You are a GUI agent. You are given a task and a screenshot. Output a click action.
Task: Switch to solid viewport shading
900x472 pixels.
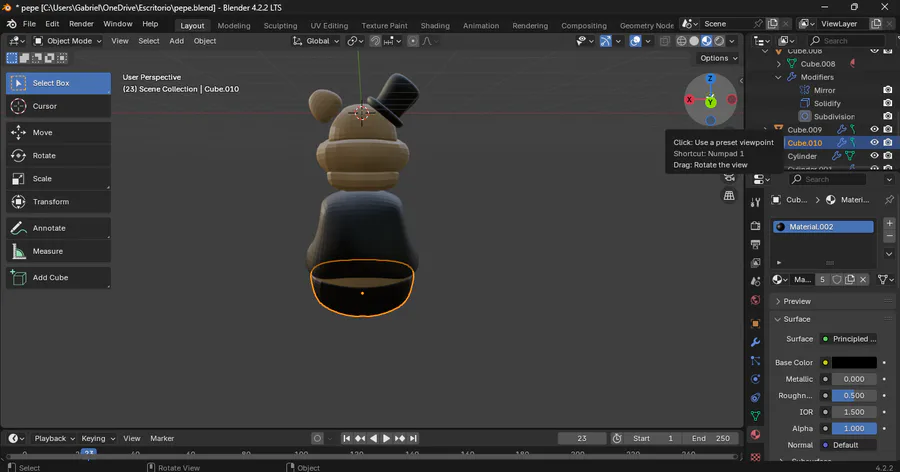coord(694,41)
